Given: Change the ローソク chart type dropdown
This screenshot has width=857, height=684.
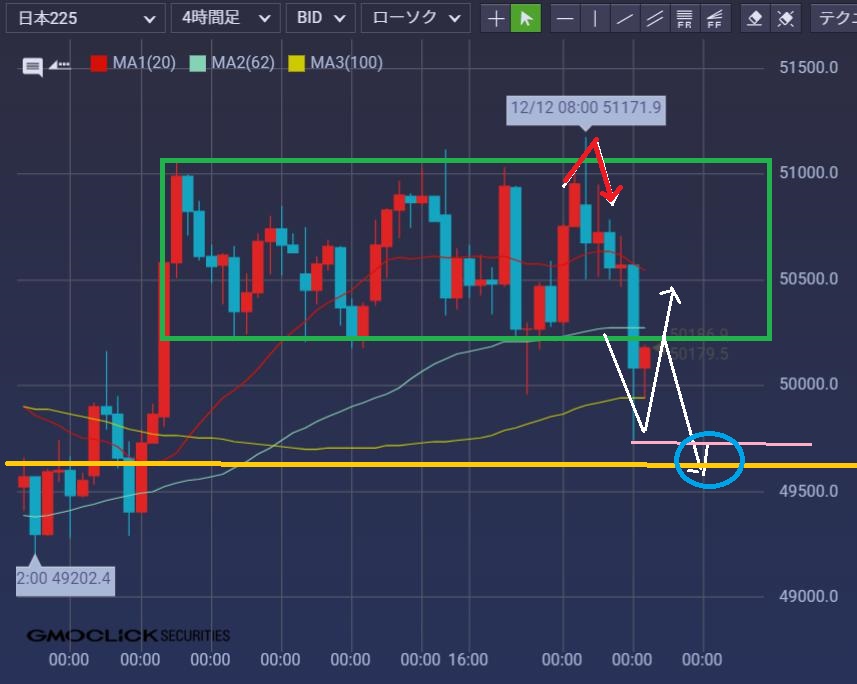Looking at the screenshot, I should click(415, 18).
